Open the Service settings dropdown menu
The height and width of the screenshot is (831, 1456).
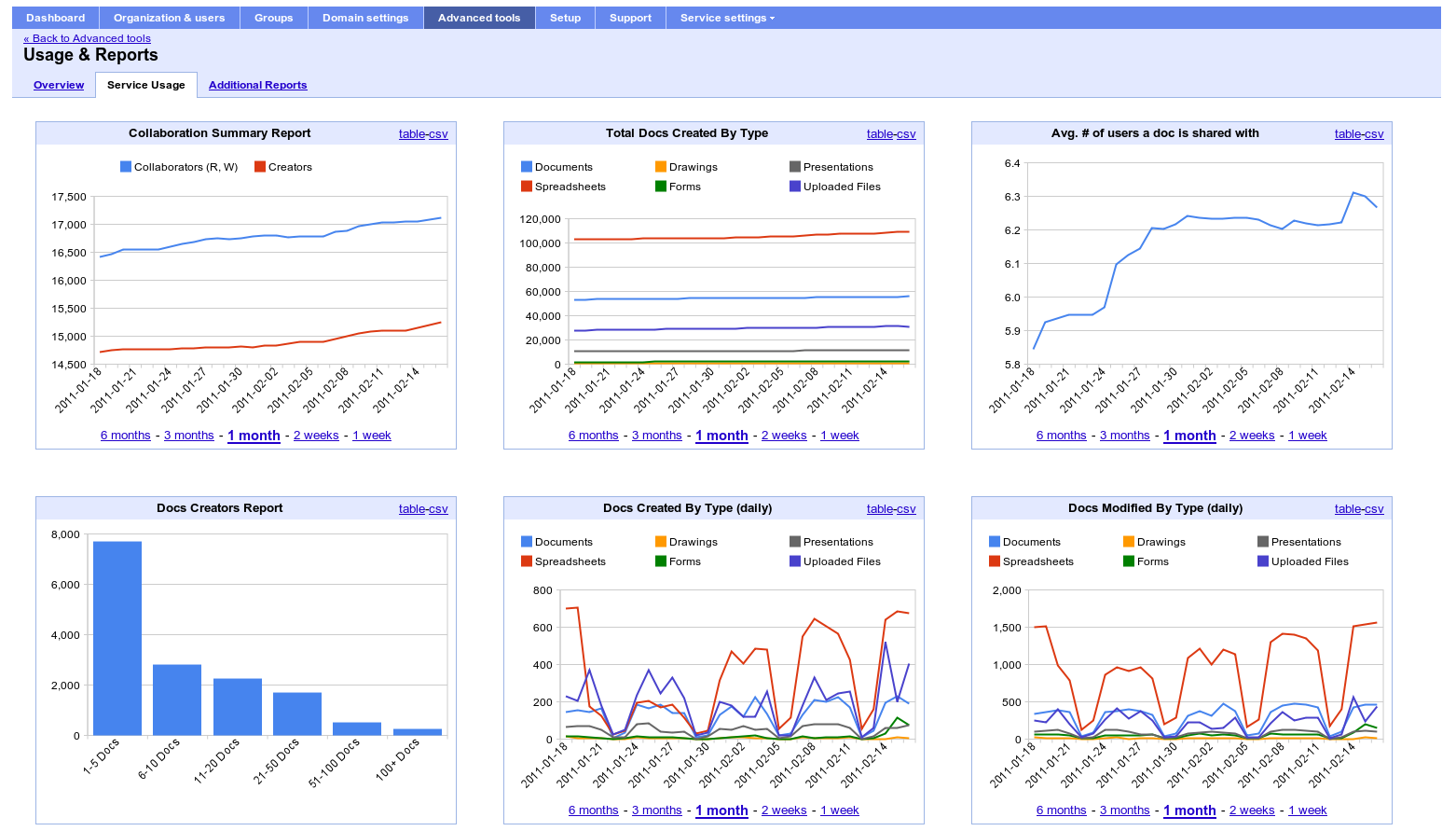click(x=727, y=18)
